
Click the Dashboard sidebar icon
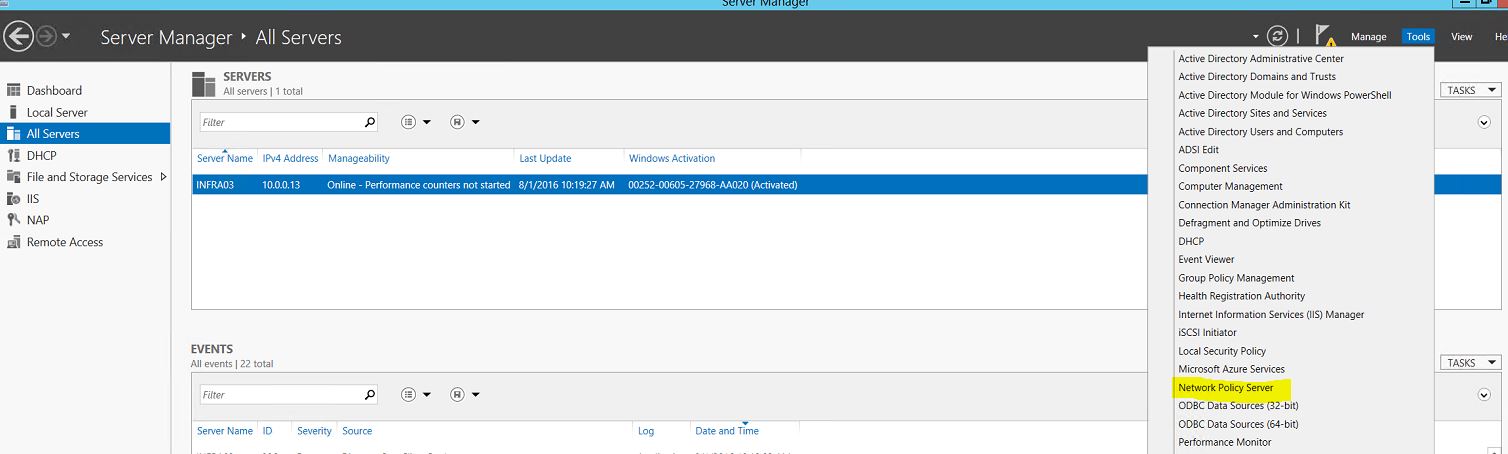(x=14, y=91)
